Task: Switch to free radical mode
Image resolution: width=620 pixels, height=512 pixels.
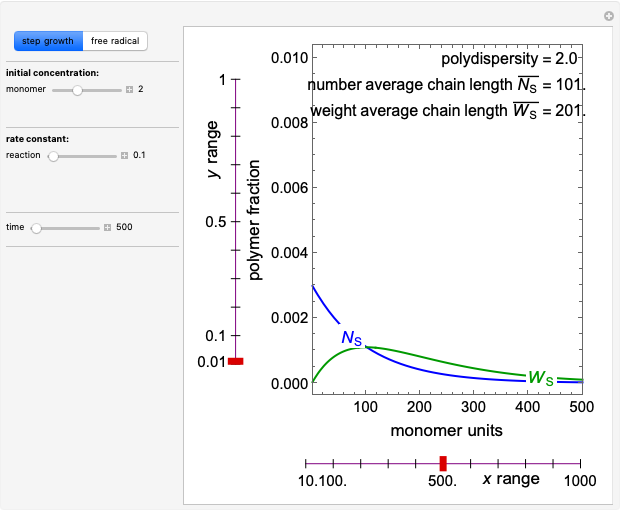Action: pyautogui.click(x=115, y=41)
